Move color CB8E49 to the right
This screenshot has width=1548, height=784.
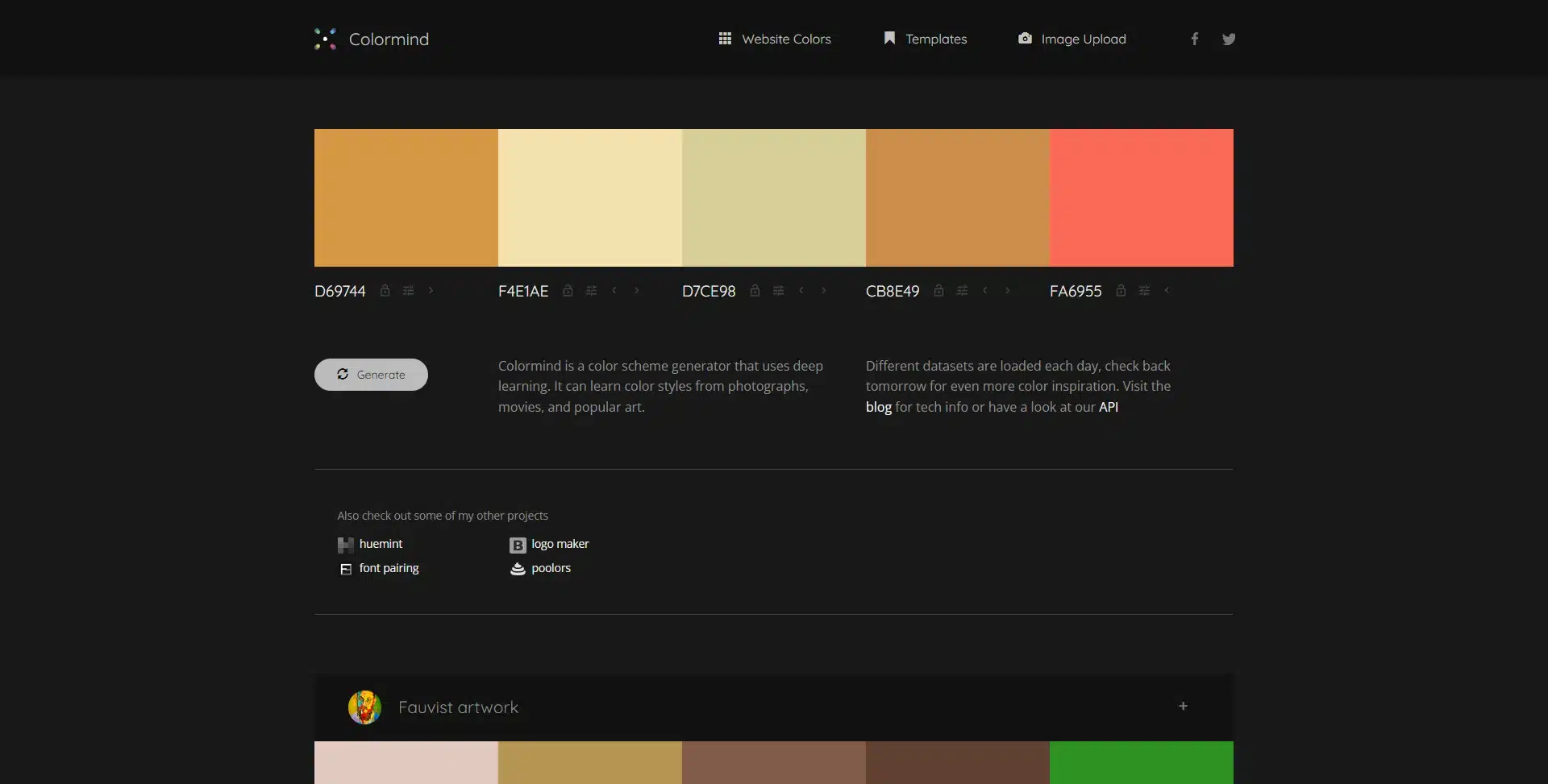pos(1007,291)
